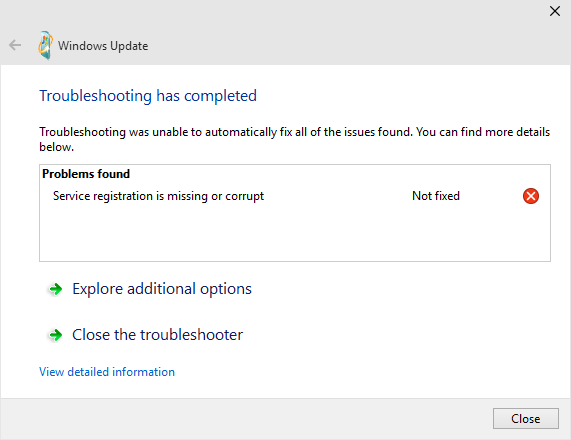The height and width of the screenshot is (440, 571).
Task: Click empty area inside Problems found list
Action: [x=295, y=233]
